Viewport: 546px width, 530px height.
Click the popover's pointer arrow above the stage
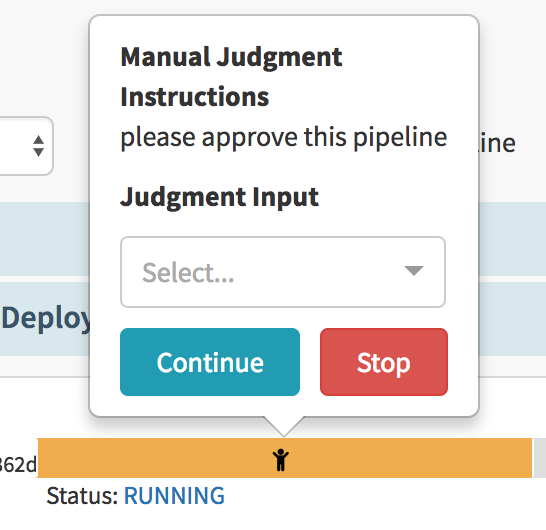(x=284, y=426)
